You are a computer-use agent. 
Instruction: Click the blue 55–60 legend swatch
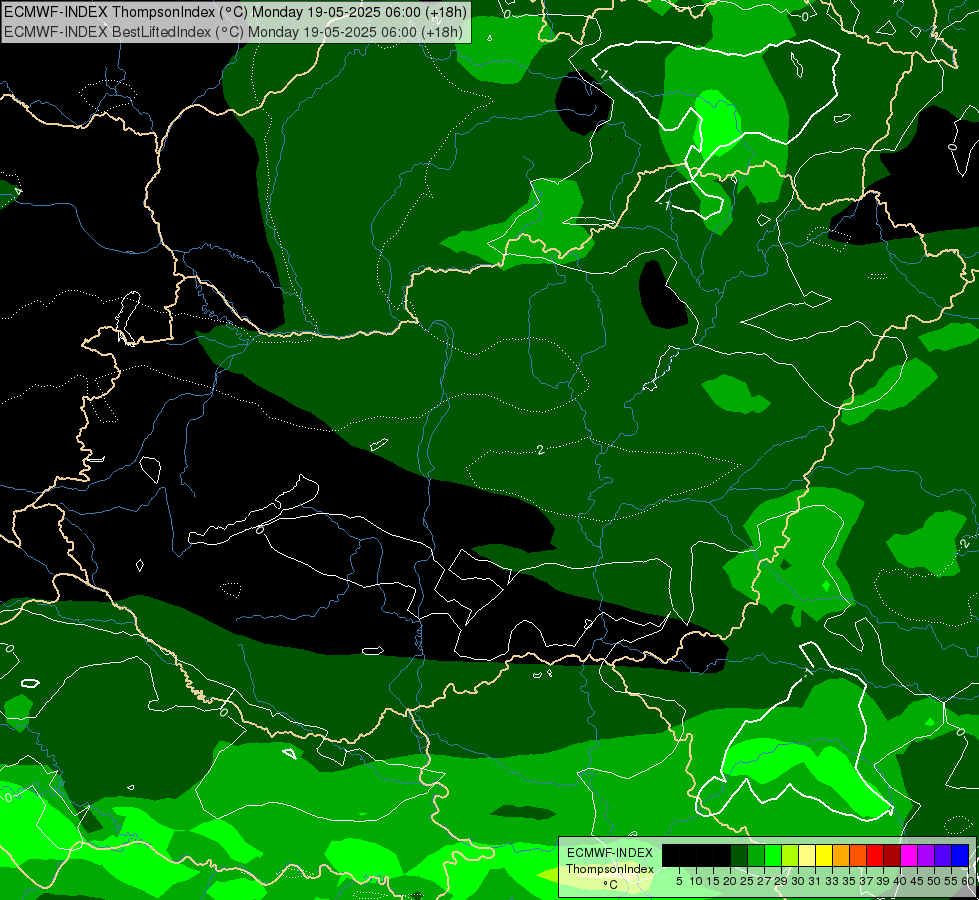coord(960,856)
